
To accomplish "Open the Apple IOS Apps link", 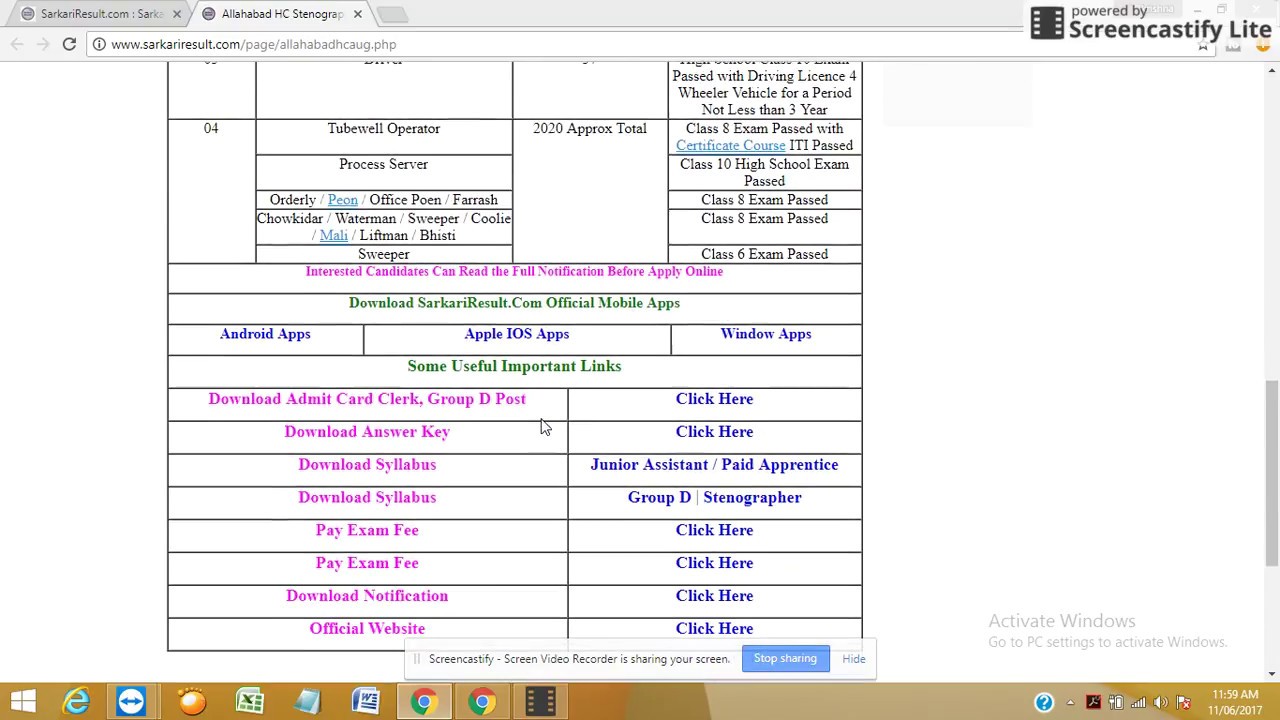I will point(516,334).
